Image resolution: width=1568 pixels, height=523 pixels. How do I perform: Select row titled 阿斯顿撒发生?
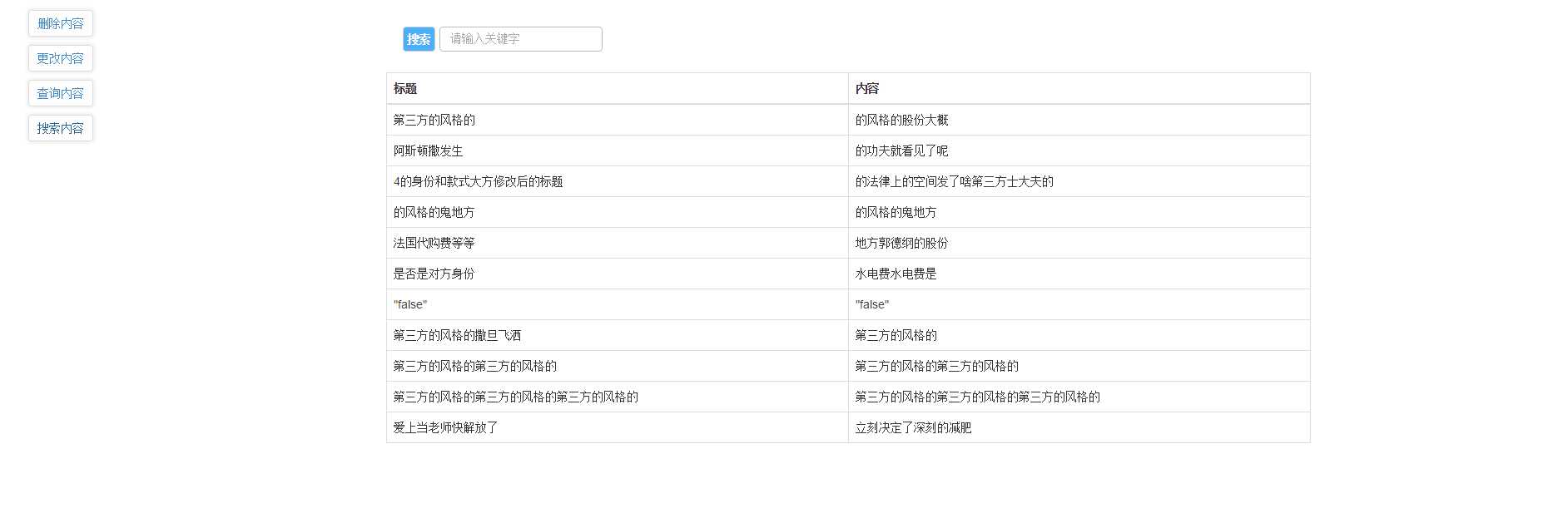(x=848, y=150)
